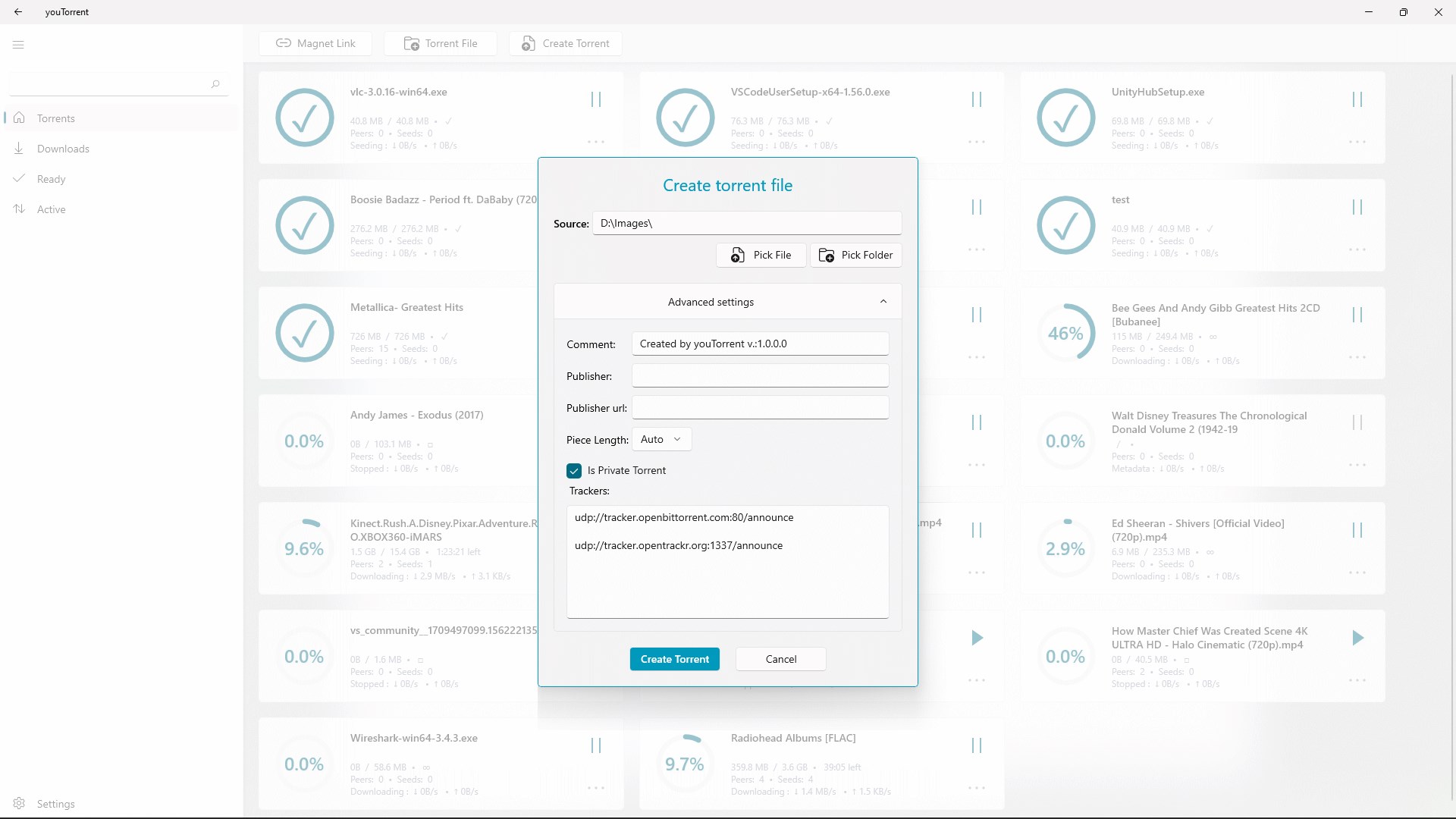Select the Ready filter in sidebar

(x=51, y=179)
